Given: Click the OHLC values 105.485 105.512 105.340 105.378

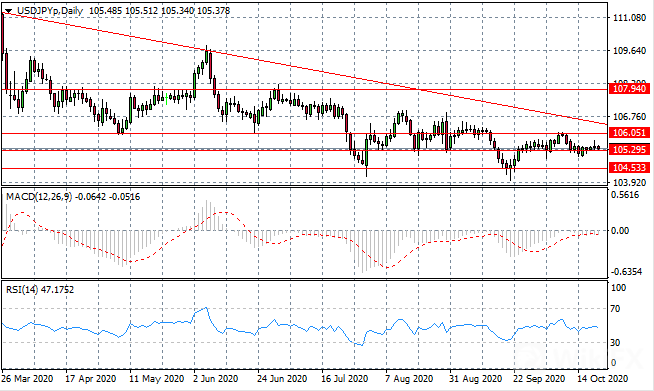Looking at the screenshot, I should point(159,11).
